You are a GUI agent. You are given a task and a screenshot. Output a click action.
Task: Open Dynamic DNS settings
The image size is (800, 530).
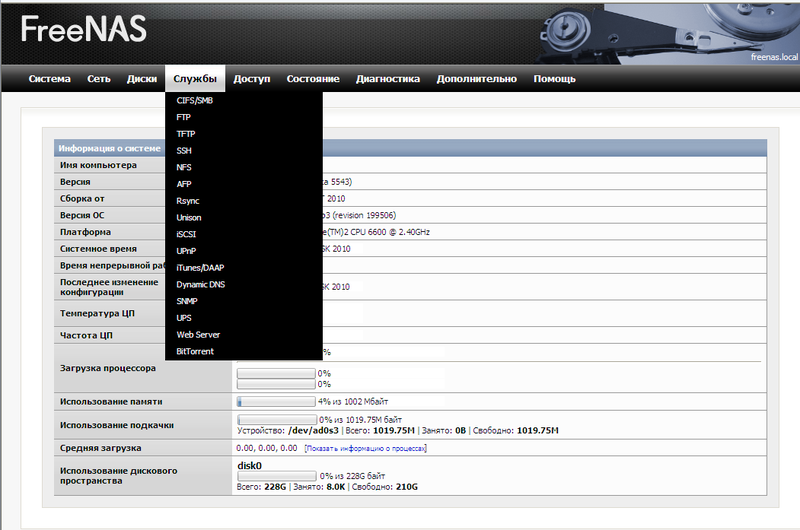(201, 285)
